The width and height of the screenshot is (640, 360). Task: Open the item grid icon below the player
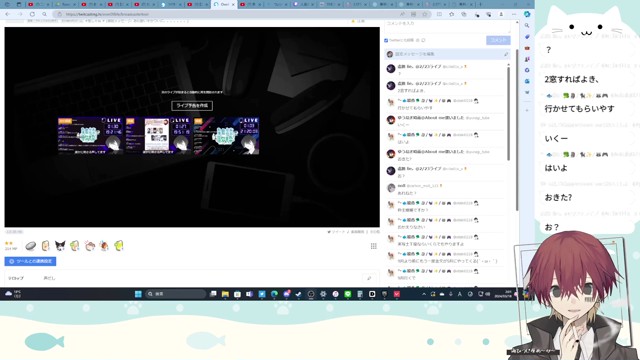(x=373, y=246)
